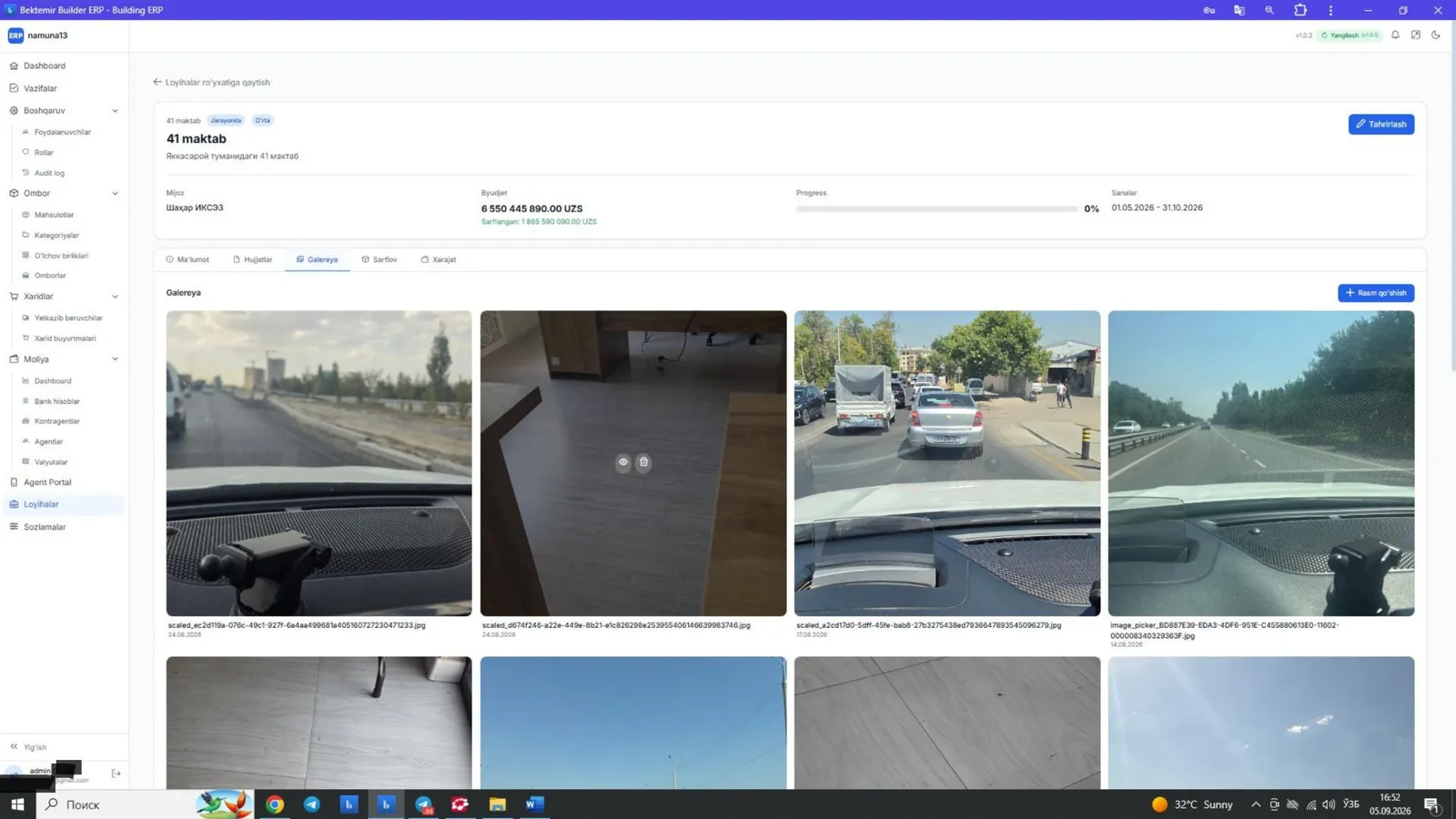Image resolution: width=1456 pixels, height=819 pixels.
Task: Click the password key icon in title bar
Action: tap(1208, 10)
